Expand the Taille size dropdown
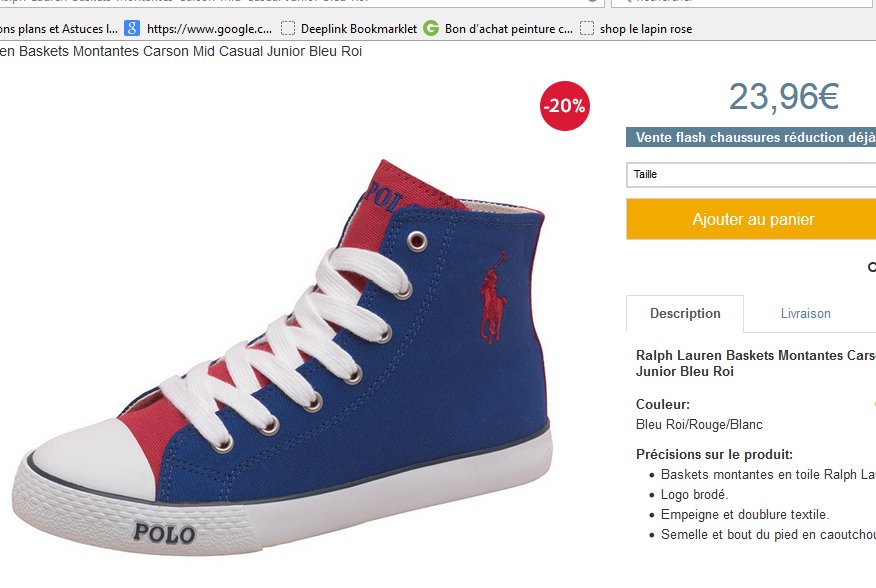The width and height of the screenshot is (876, 588). (751, 175)
